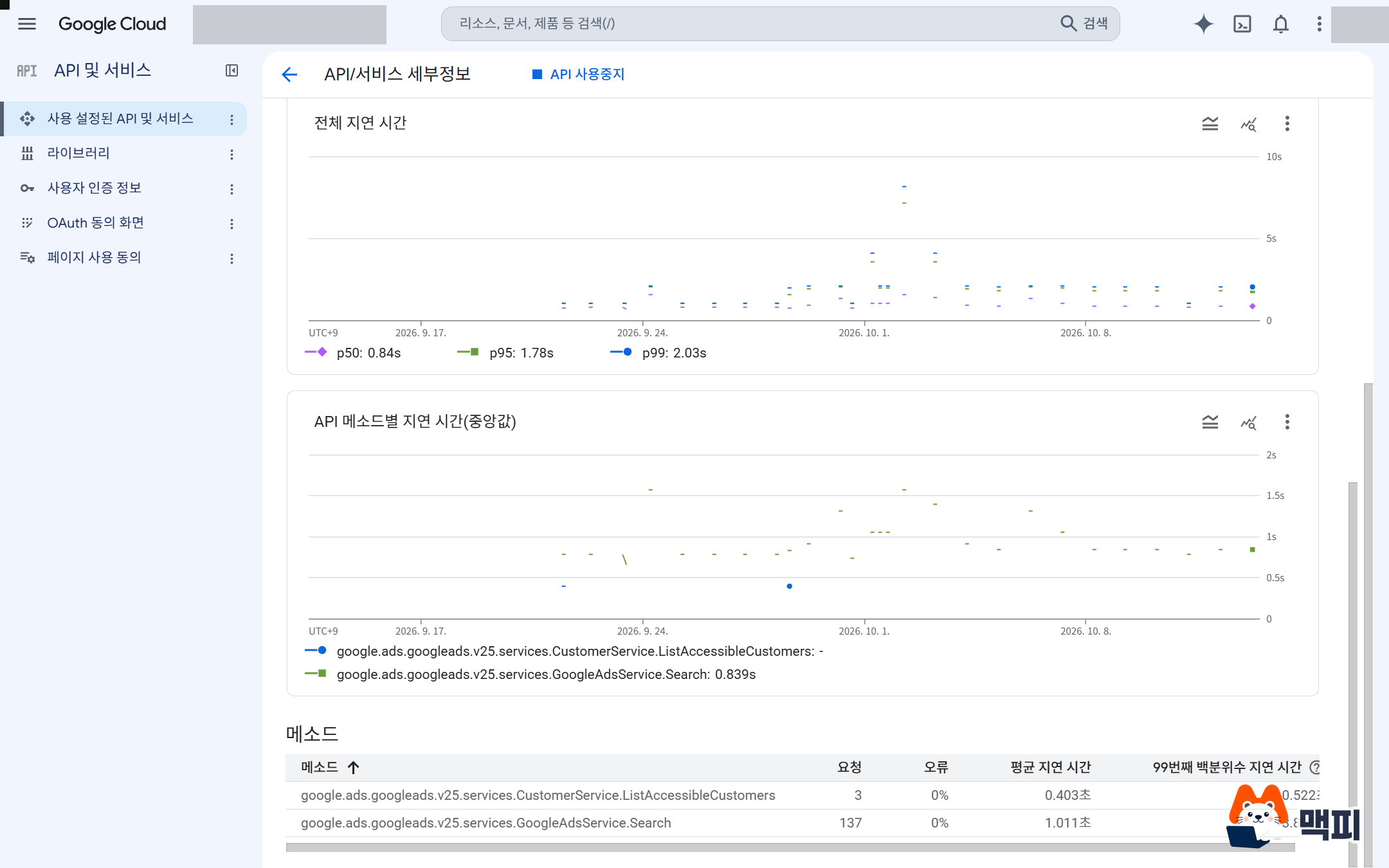The height and width of the screenshot is (868, 1389).
Task: Activate the Cloud Shell terminal icon
Action: click(1242, 24)
